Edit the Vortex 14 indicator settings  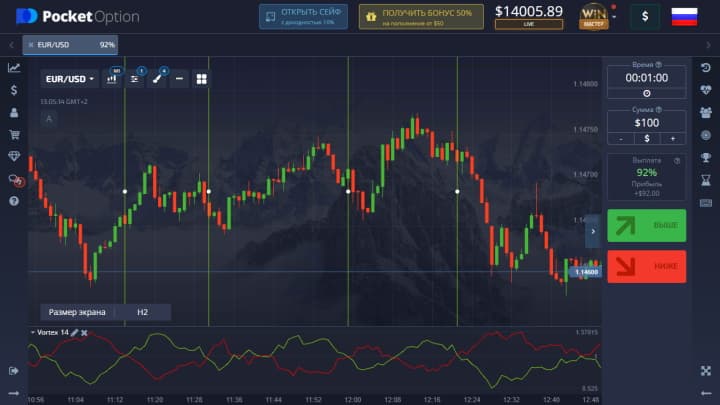[x=73, y=332]
